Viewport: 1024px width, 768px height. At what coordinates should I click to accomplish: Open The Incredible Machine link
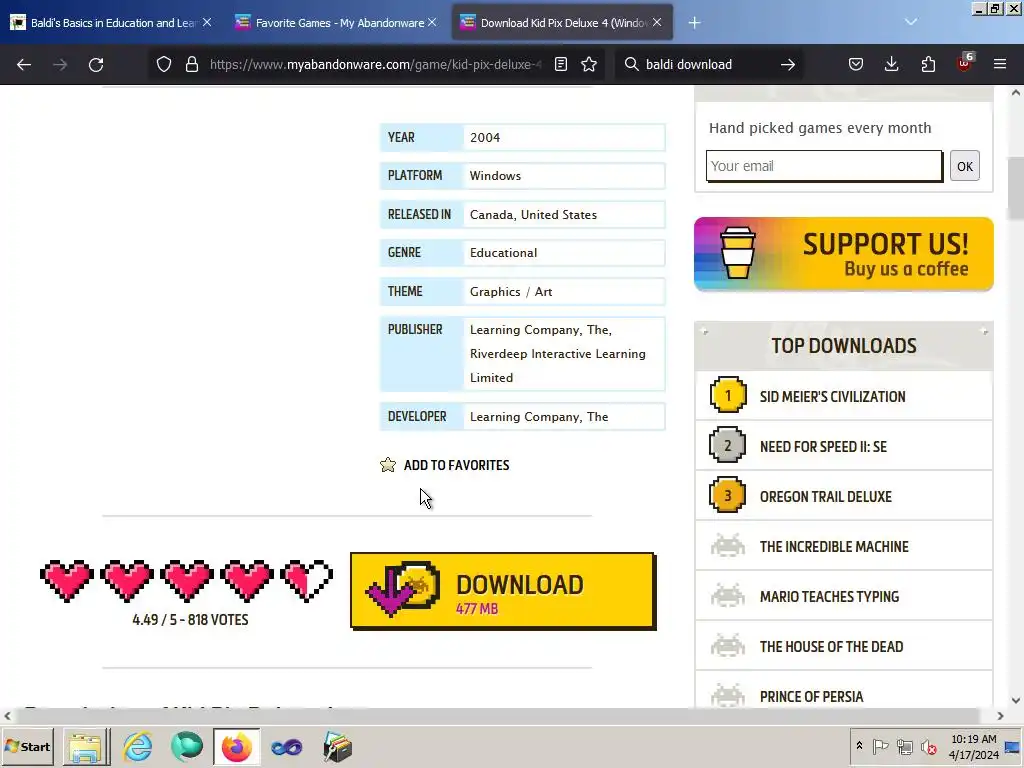click(x=834, y=547)
